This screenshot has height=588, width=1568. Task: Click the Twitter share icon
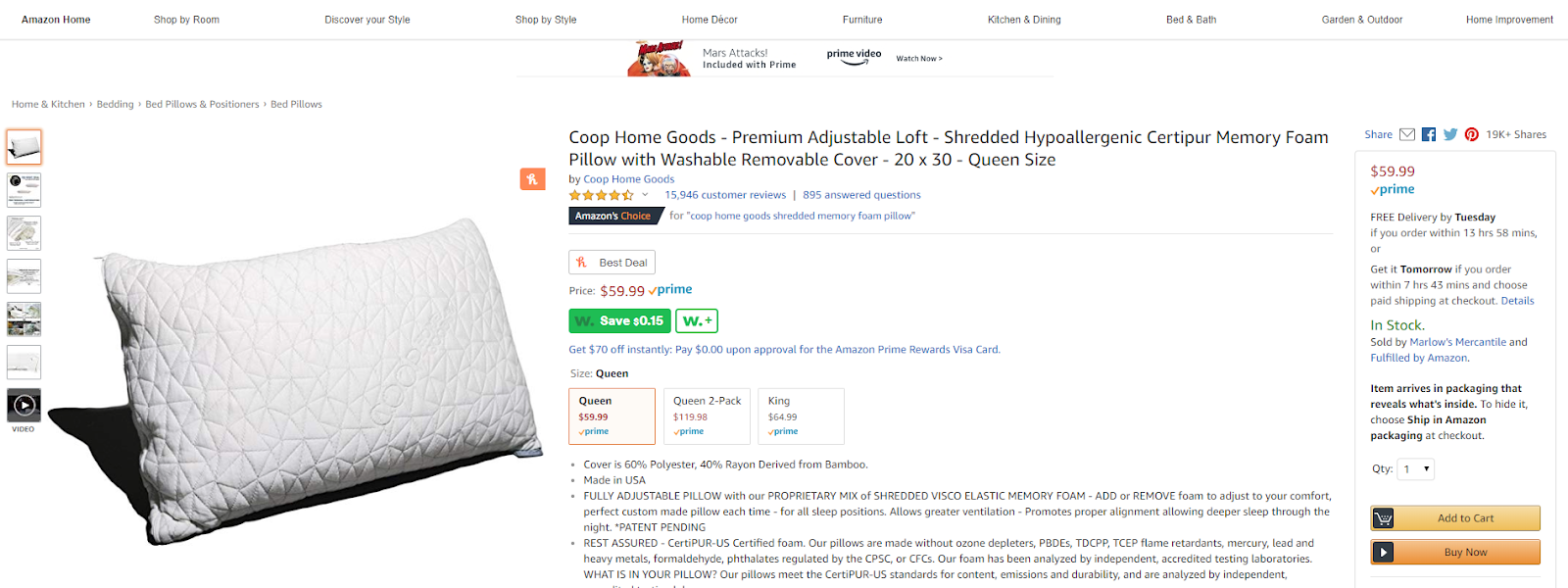point(1450,134)
